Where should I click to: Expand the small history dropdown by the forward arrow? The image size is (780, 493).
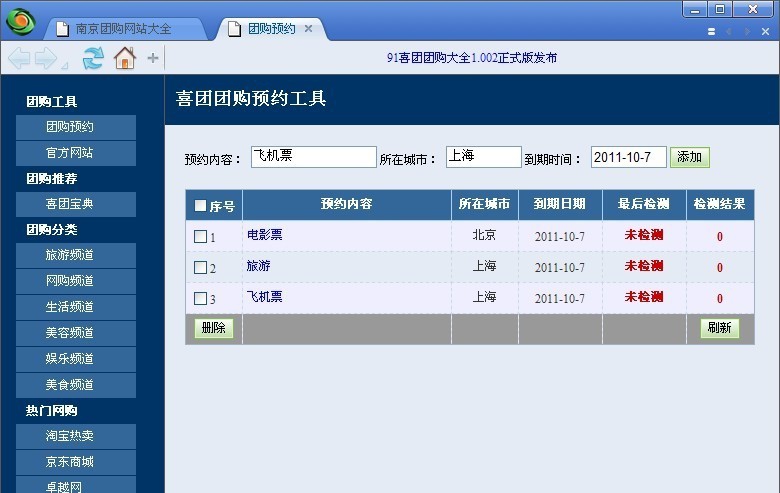64,66
